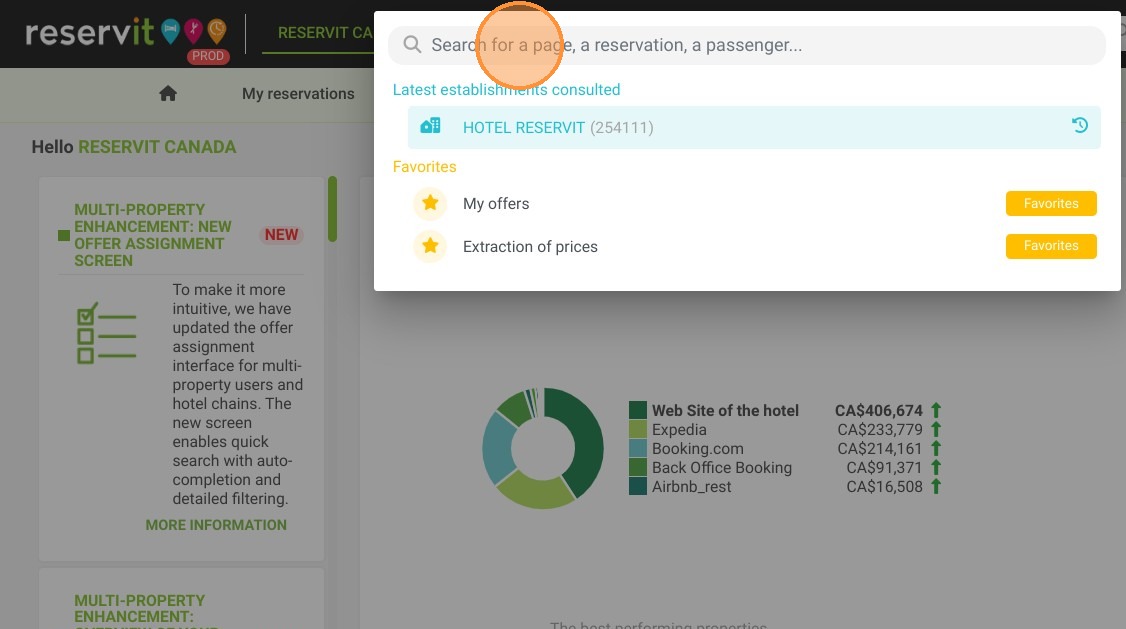The width and height of the screenshot is (1126, 629).
Task: Click the checklist icon in the news card
Action: (x=106, y=334)
